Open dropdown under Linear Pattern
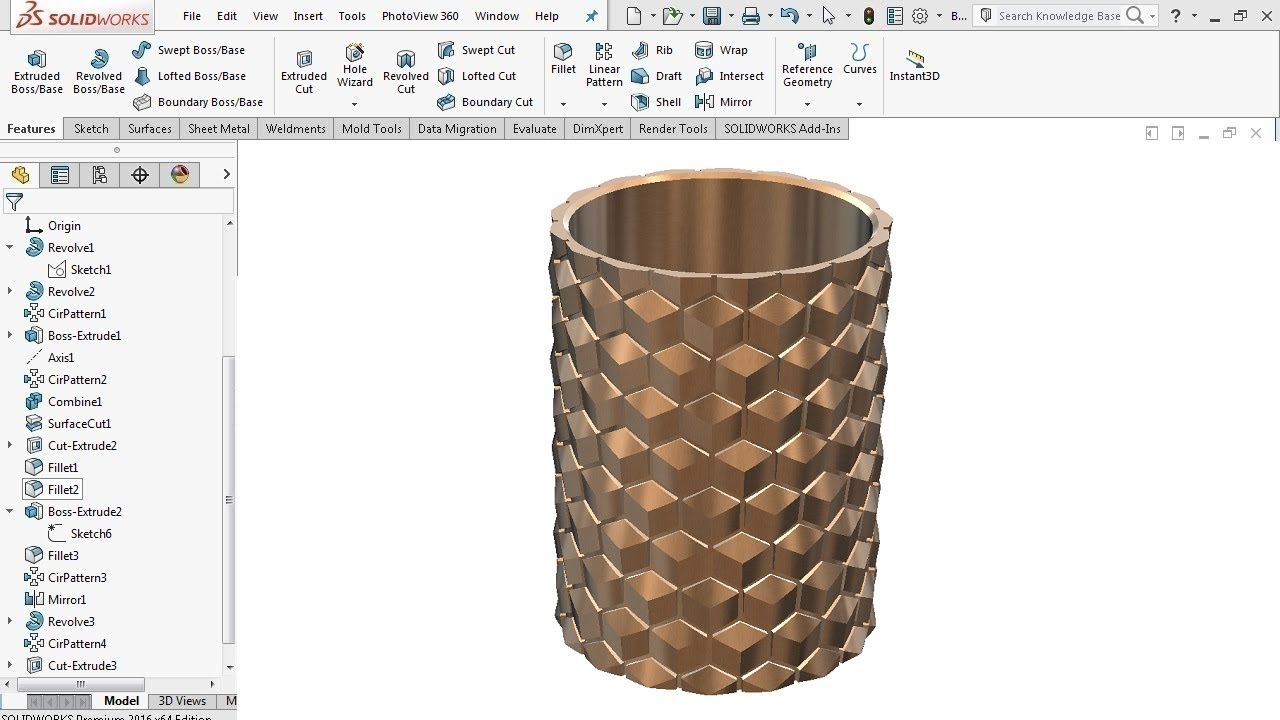Image resolution: width=1280 pixels, height=720 pixels. (x=604, y=104)
